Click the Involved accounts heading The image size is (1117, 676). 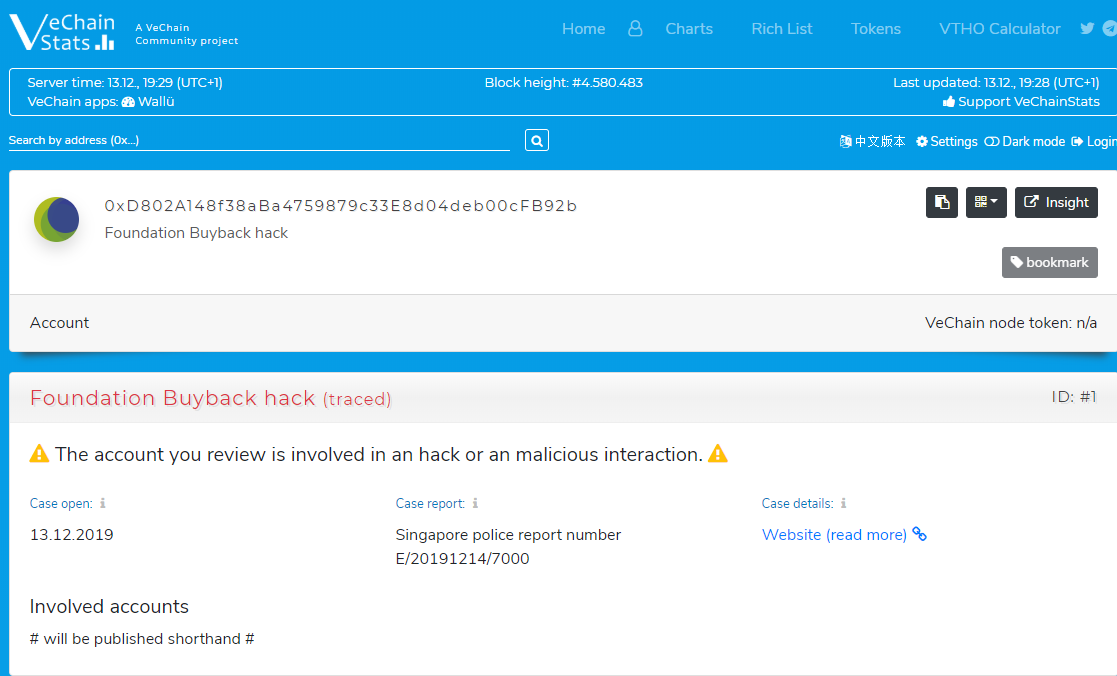tap(109, 606)
